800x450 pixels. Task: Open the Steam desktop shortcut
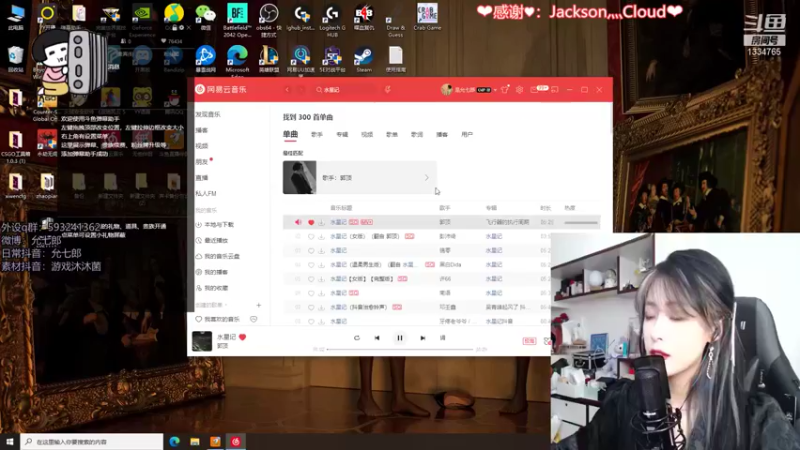[x=364, y=60]
